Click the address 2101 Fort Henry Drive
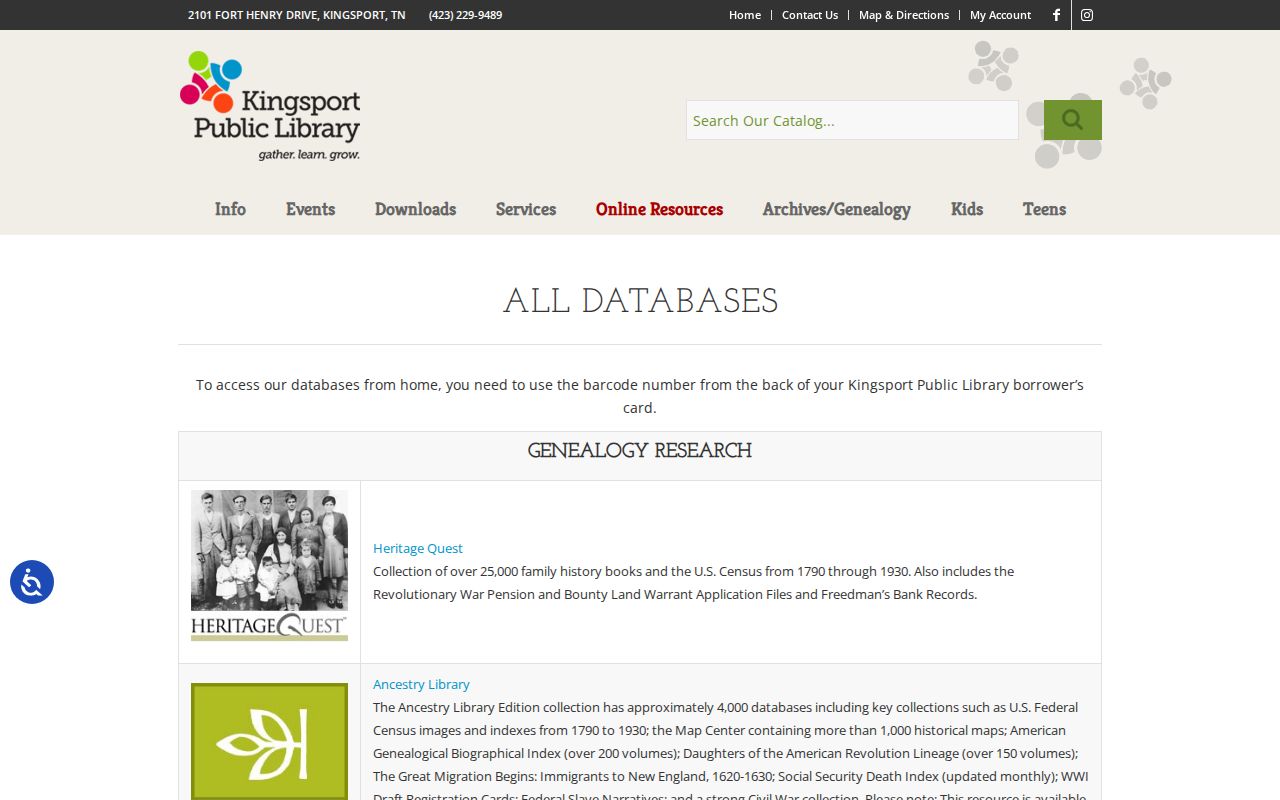This screenshot has height=800, width=1280. point(297,15)
